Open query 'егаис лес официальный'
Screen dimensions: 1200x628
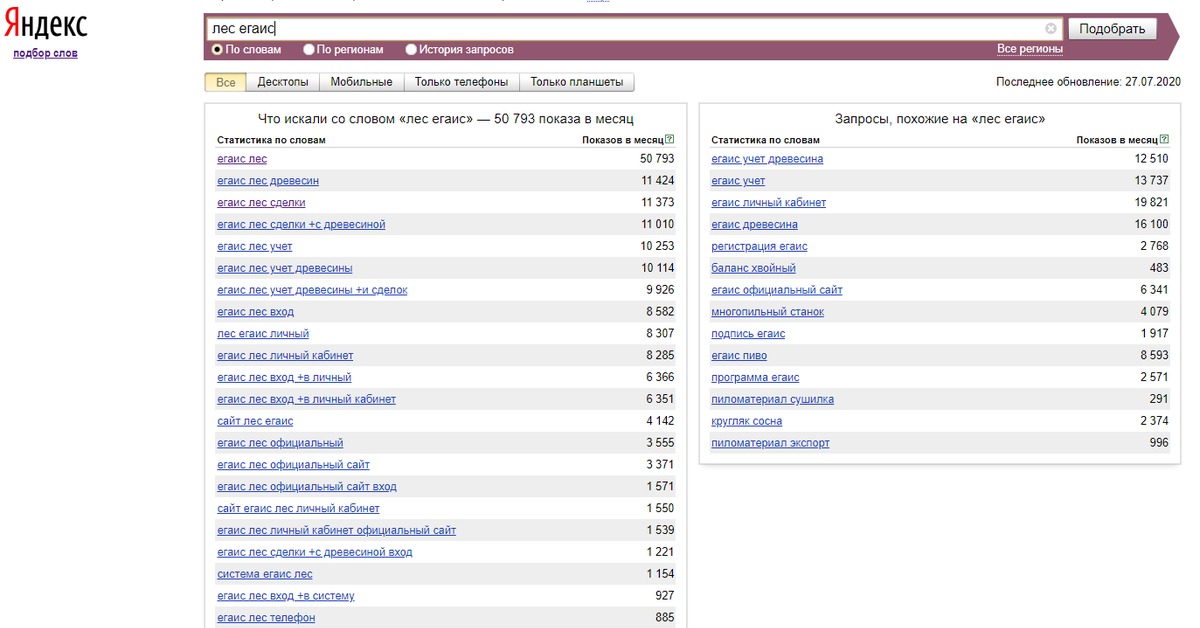point(280,443)
